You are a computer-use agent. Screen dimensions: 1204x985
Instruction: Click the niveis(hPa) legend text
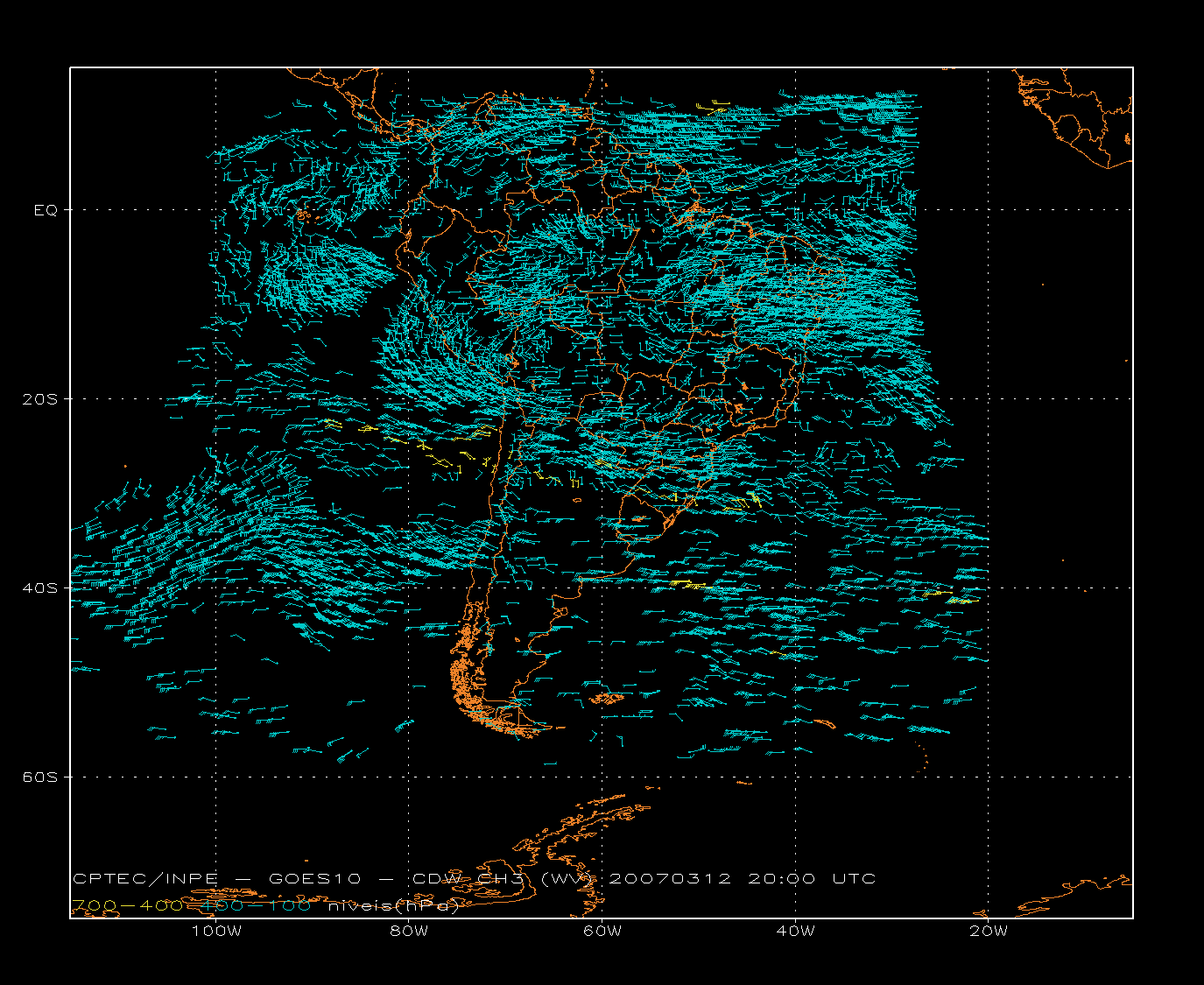point(393,906)
